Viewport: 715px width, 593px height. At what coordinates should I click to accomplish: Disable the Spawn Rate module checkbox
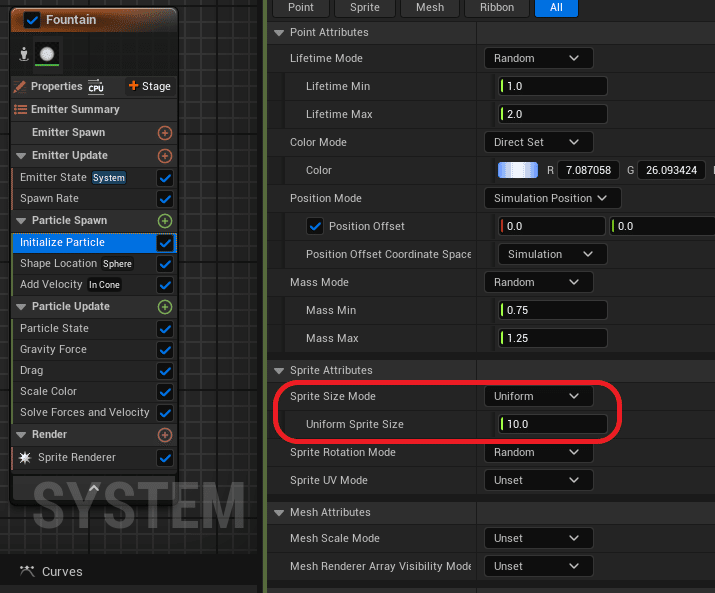coord(165,198)
